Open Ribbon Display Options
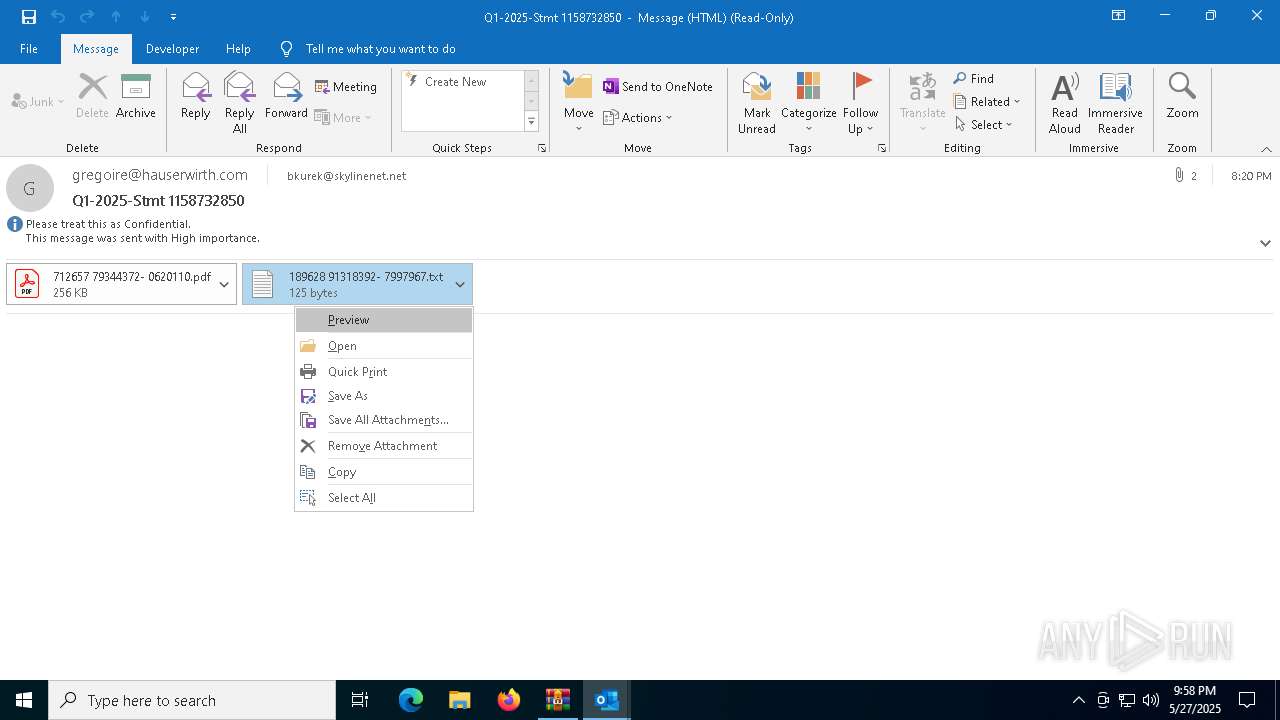Screen dimensions: 1280x720 [x=1119, y=16]
